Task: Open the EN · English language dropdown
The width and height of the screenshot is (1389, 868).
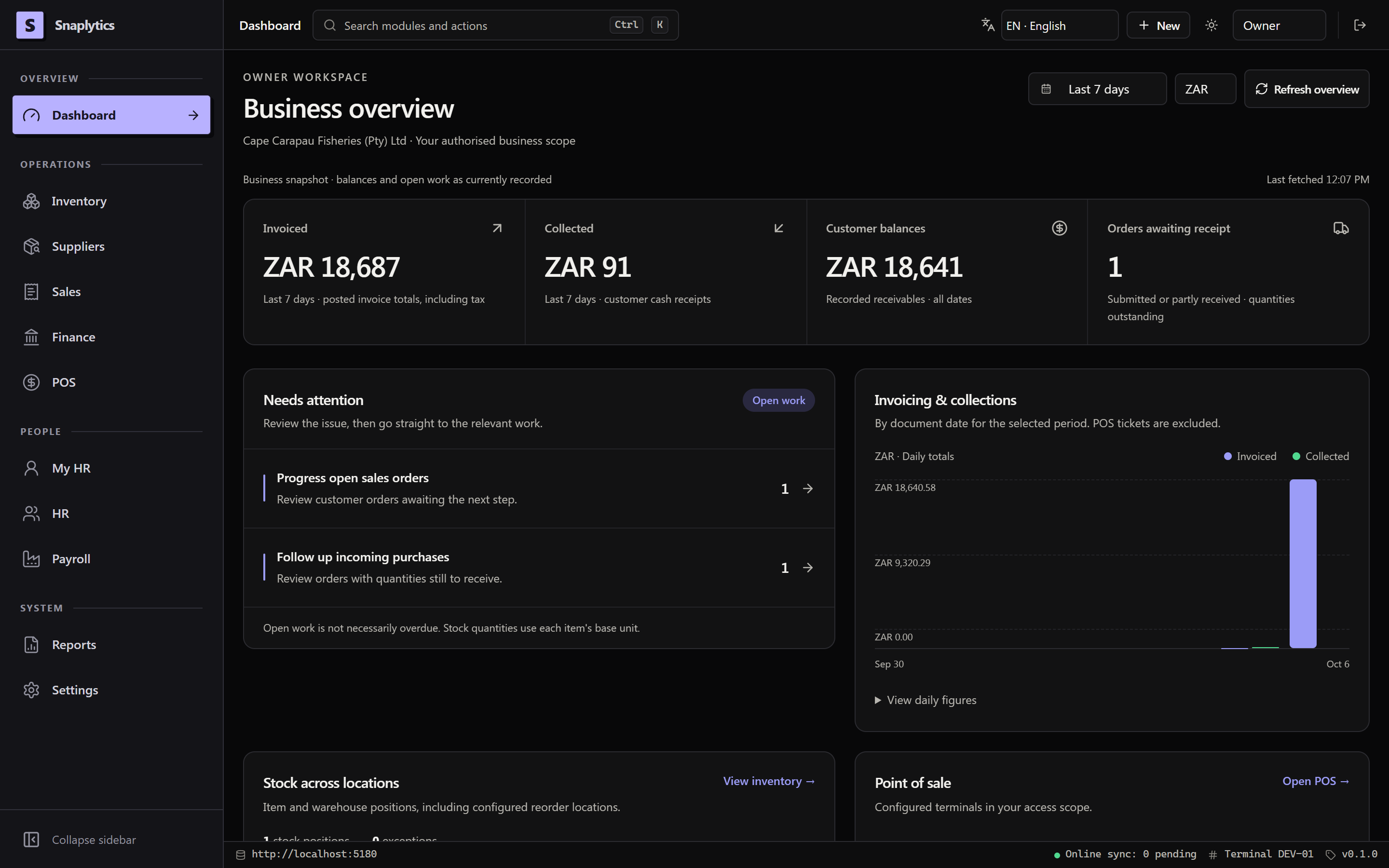Action: tap(1060, 25)
